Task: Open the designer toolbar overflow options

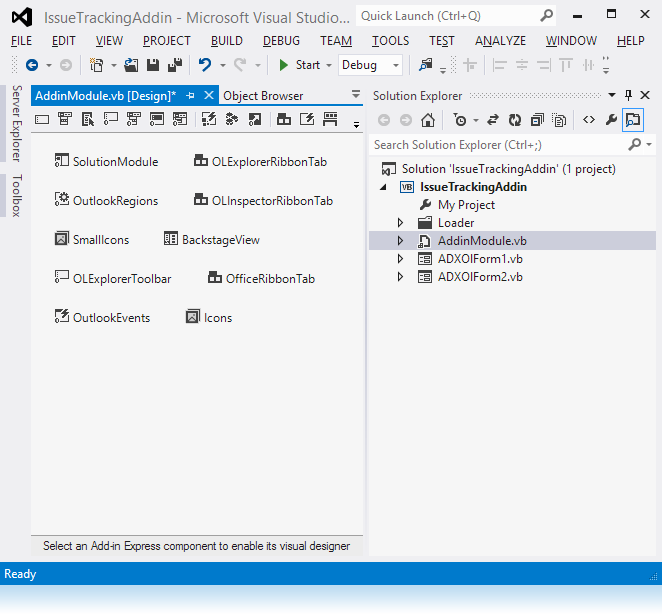Action: (356, 125)
